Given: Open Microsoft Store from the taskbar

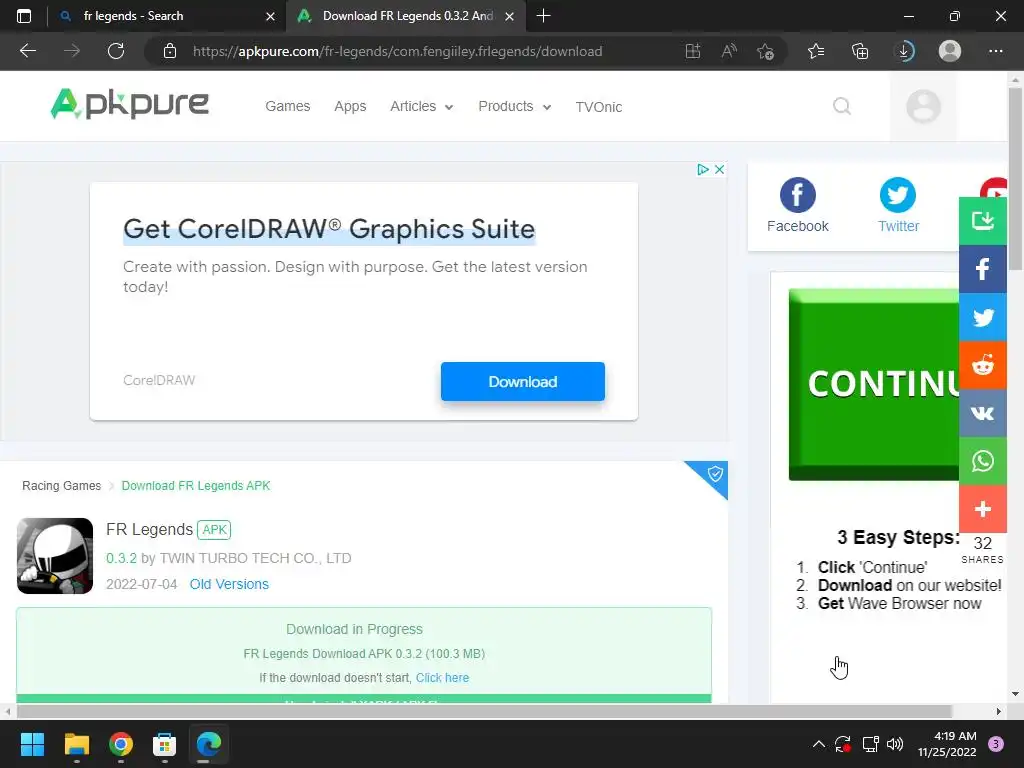Looking at the screenshot, I should [x=165, y=744].
